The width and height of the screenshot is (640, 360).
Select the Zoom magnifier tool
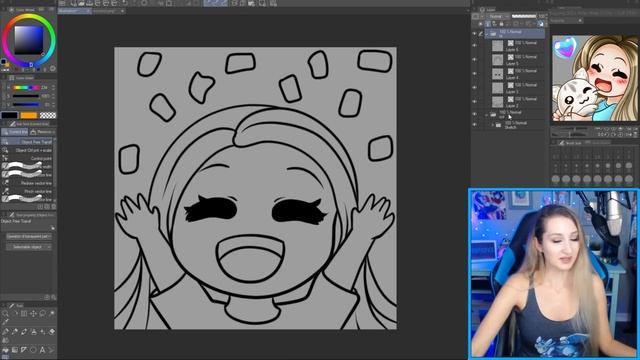click(5, 313)
